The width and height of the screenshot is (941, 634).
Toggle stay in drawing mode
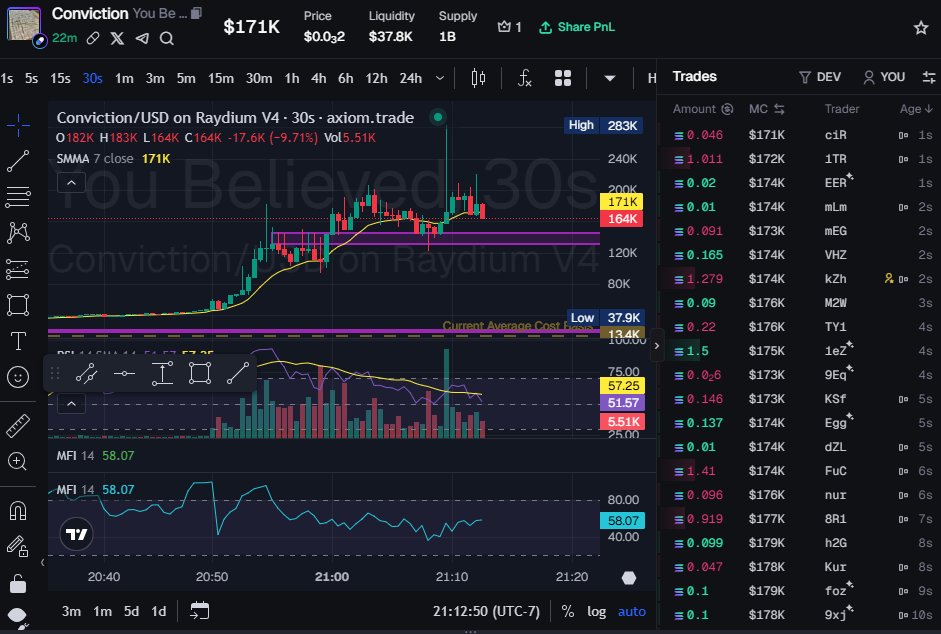(18, 546)
